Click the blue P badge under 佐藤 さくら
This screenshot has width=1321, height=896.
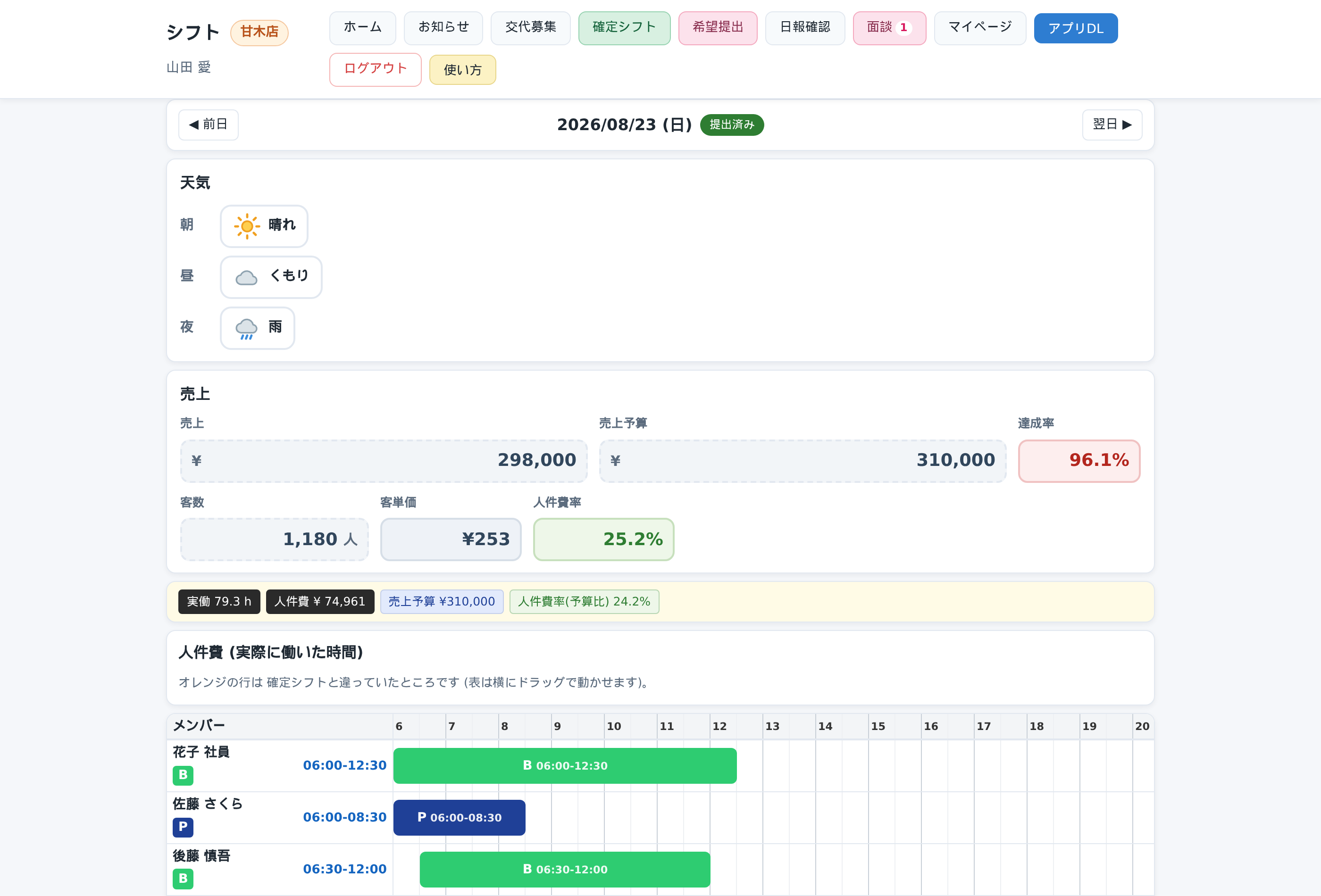(x=183, y=827)
